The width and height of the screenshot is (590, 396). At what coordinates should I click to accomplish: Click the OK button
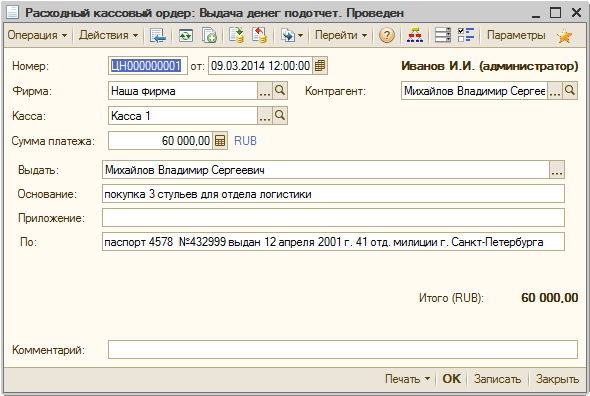pyautogui.click(x=451, y=379)
